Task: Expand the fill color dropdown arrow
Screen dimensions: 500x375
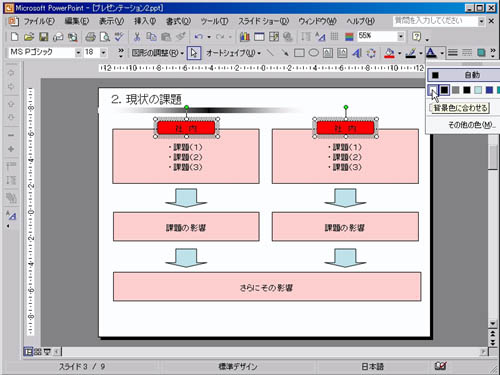Action: coord(399,53)
